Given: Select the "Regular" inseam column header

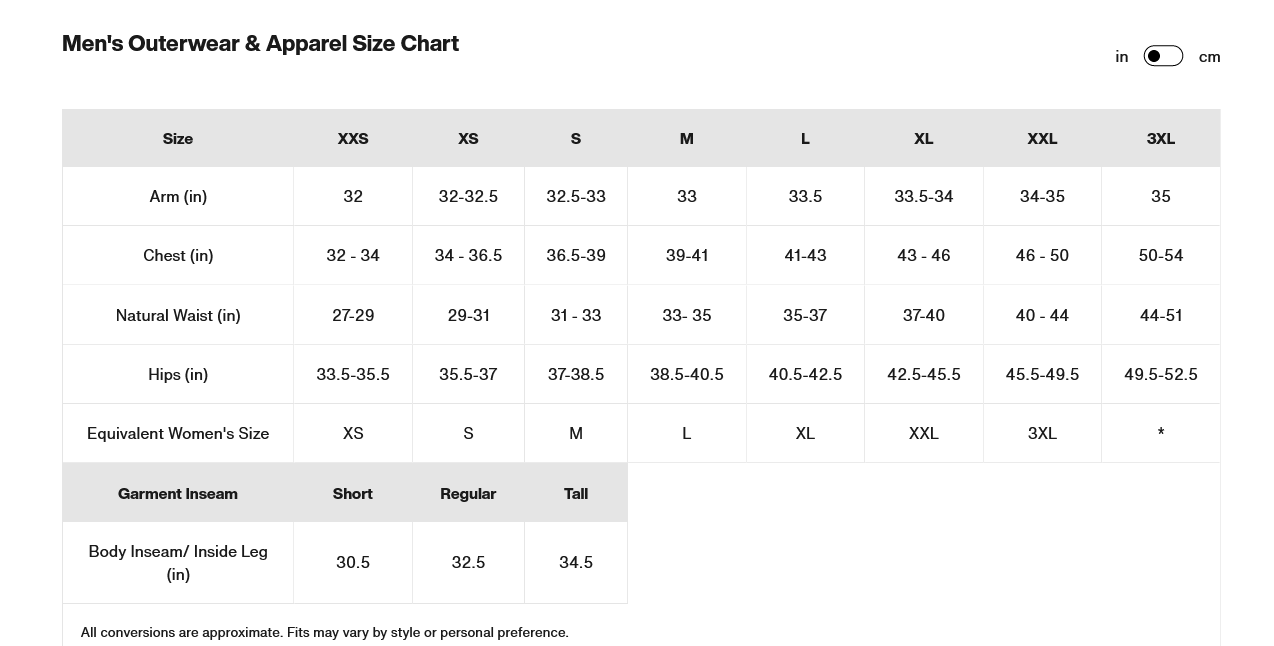Looking at the screenshot, I should tap(468, 494).
